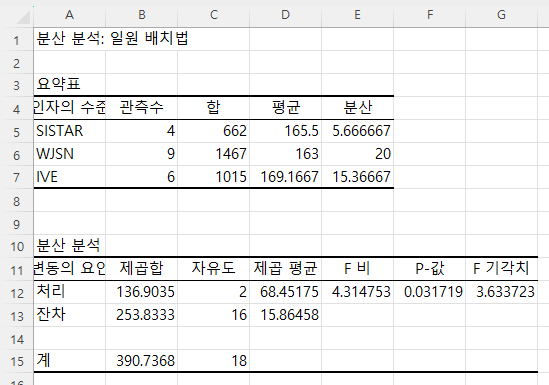The height and width of the screenshot is (385, 549).
Task: Click total sum of squares 390.7368
Action: click(141, 361)
